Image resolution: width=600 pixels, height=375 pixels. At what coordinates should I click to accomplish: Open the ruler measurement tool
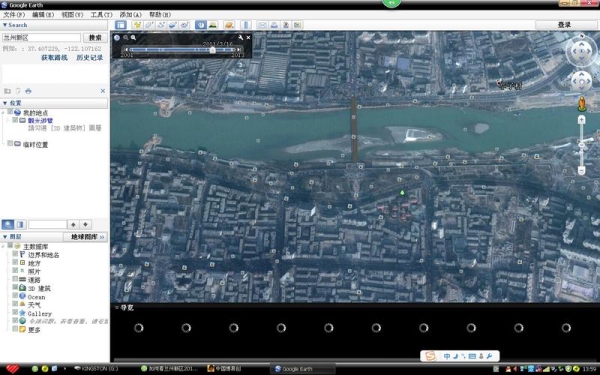(x=246, y=25)
